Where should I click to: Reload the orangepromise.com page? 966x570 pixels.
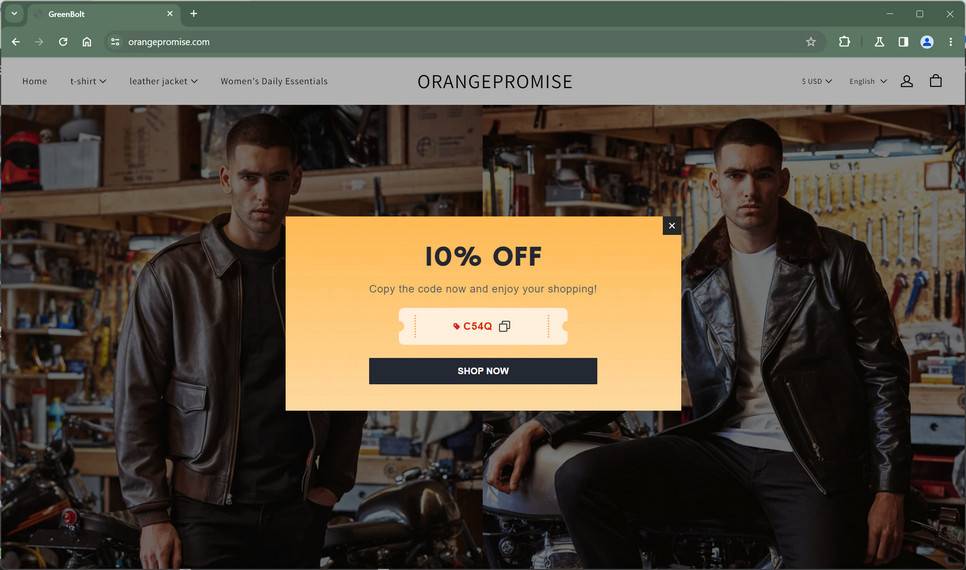pos(63,42)
